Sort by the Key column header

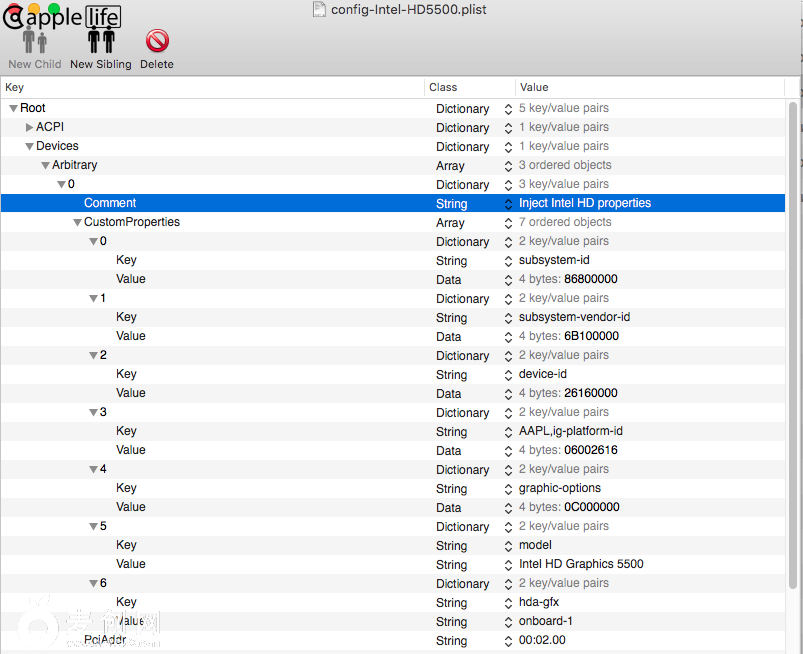tap(200, 87)
